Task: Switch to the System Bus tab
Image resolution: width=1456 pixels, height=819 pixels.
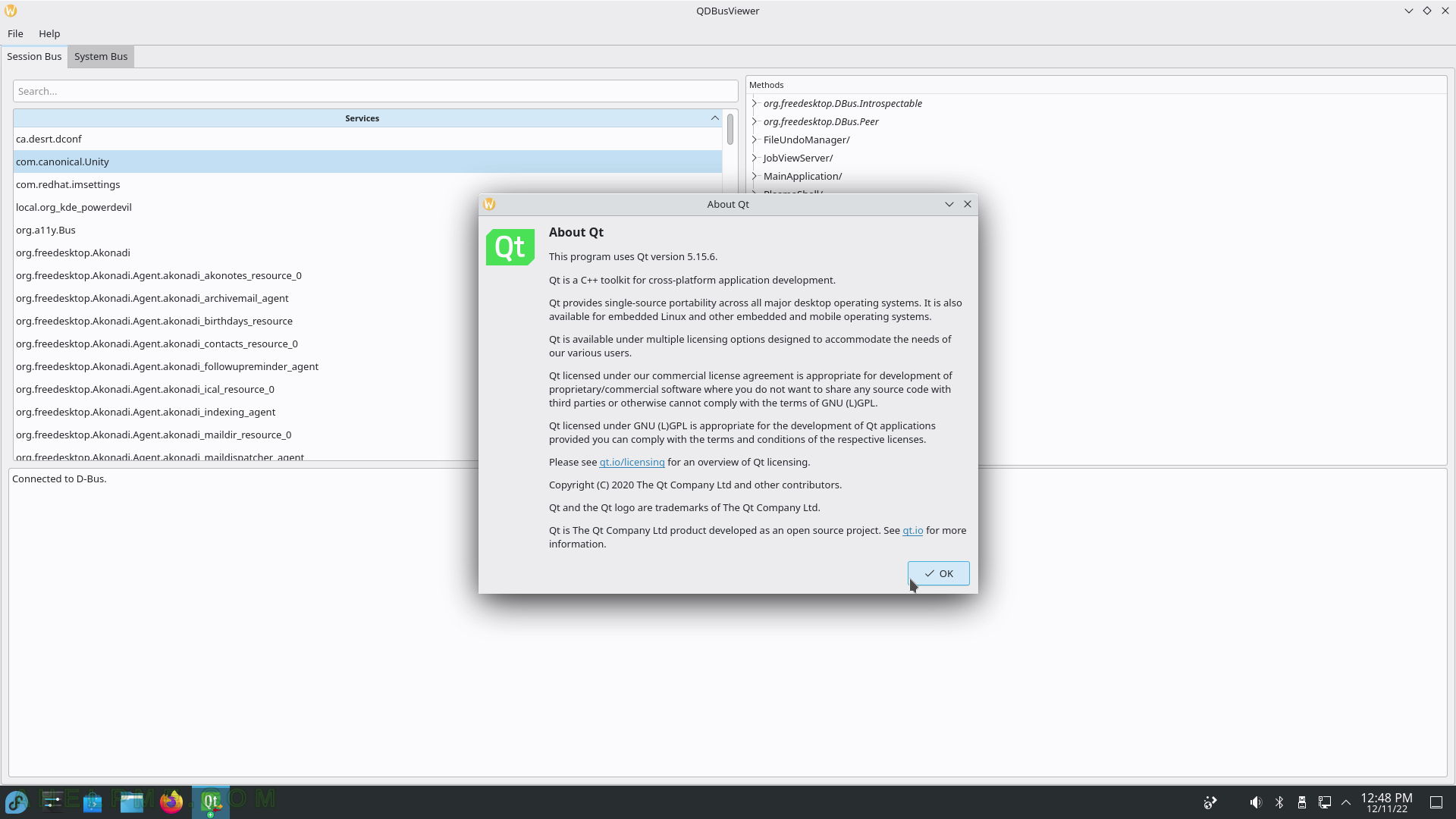Action: [x=101, y=56]
